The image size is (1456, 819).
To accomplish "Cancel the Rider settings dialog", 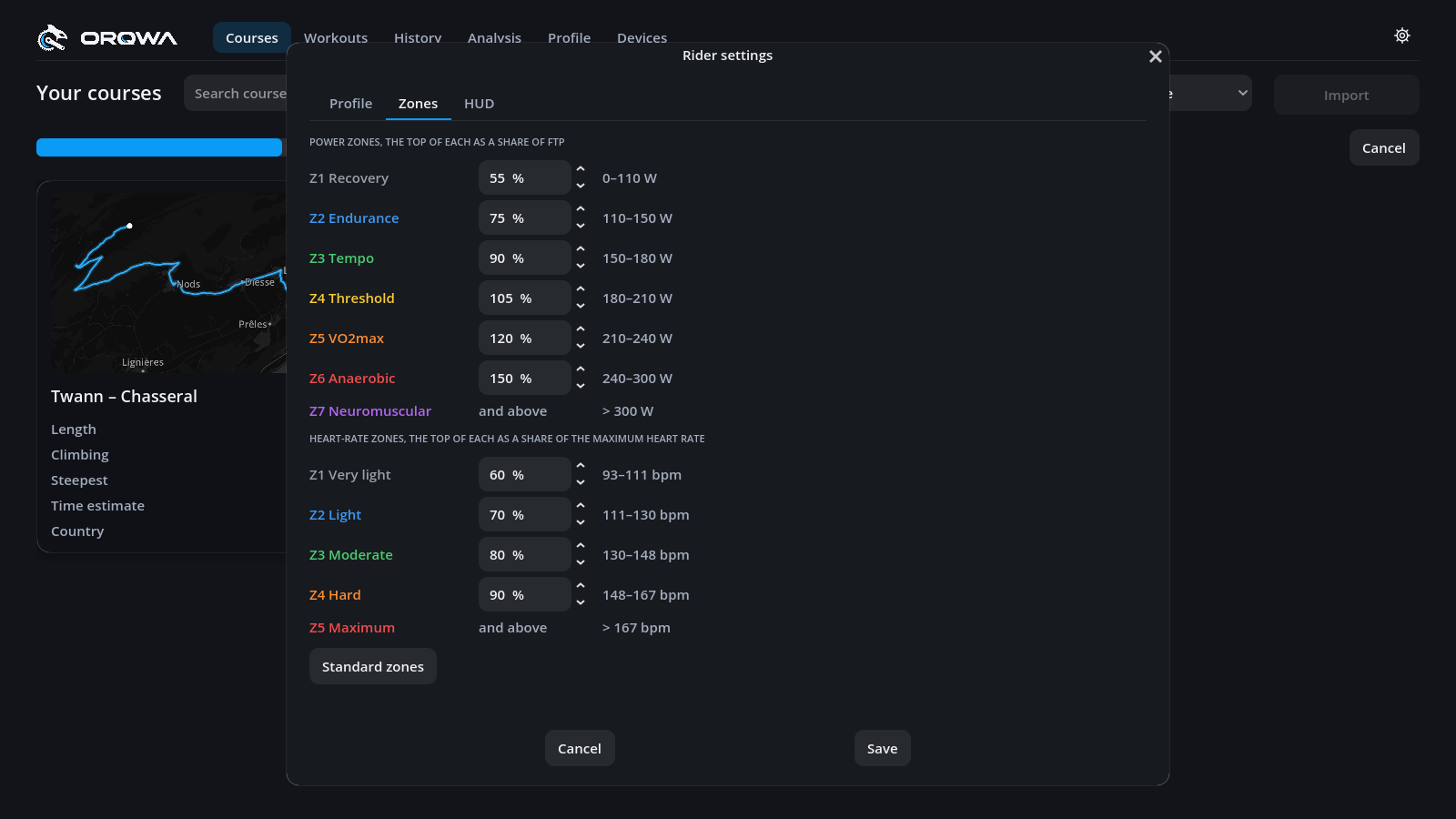I will (580, 748).
